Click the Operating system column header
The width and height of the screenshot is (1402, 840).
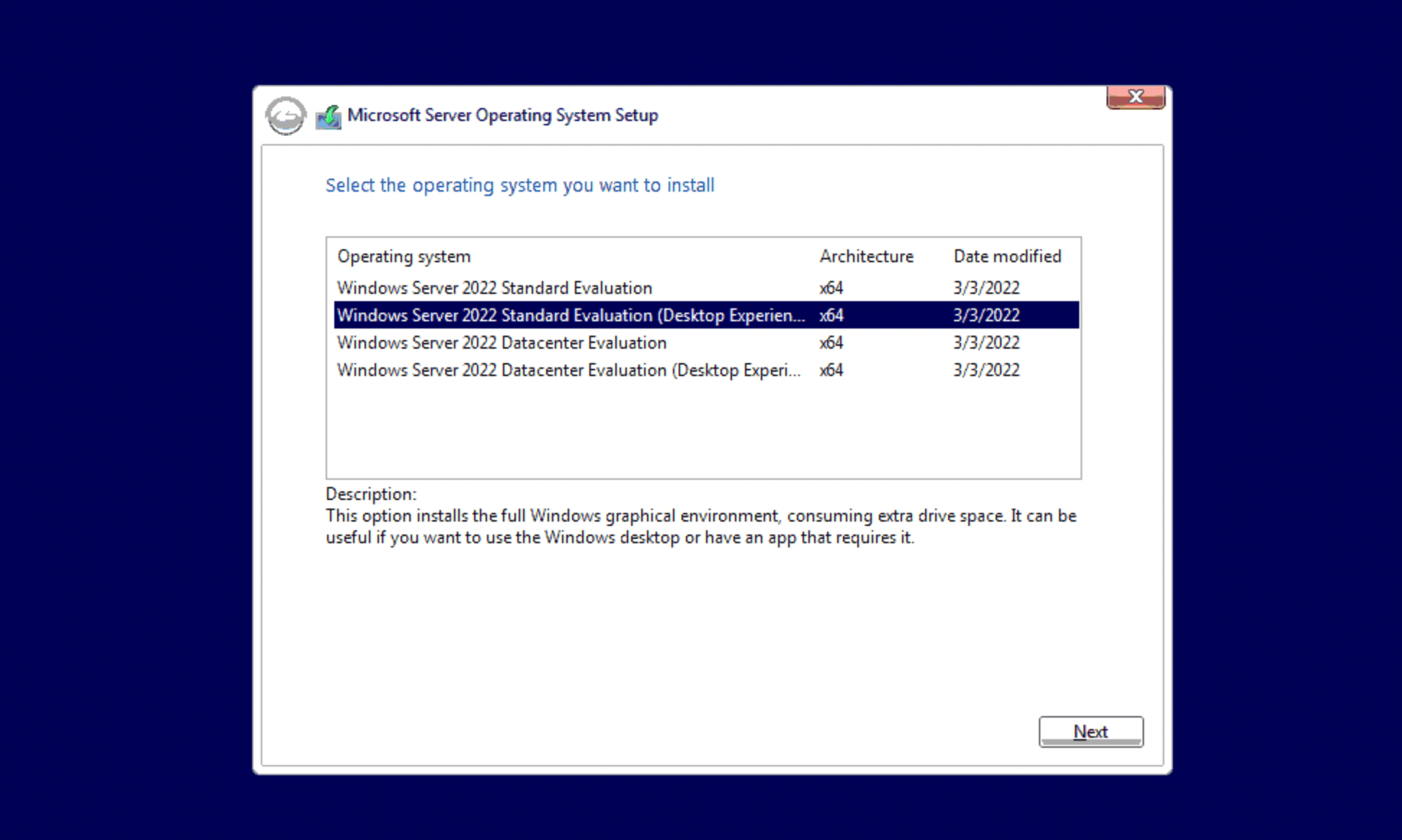tap(403, 256)
